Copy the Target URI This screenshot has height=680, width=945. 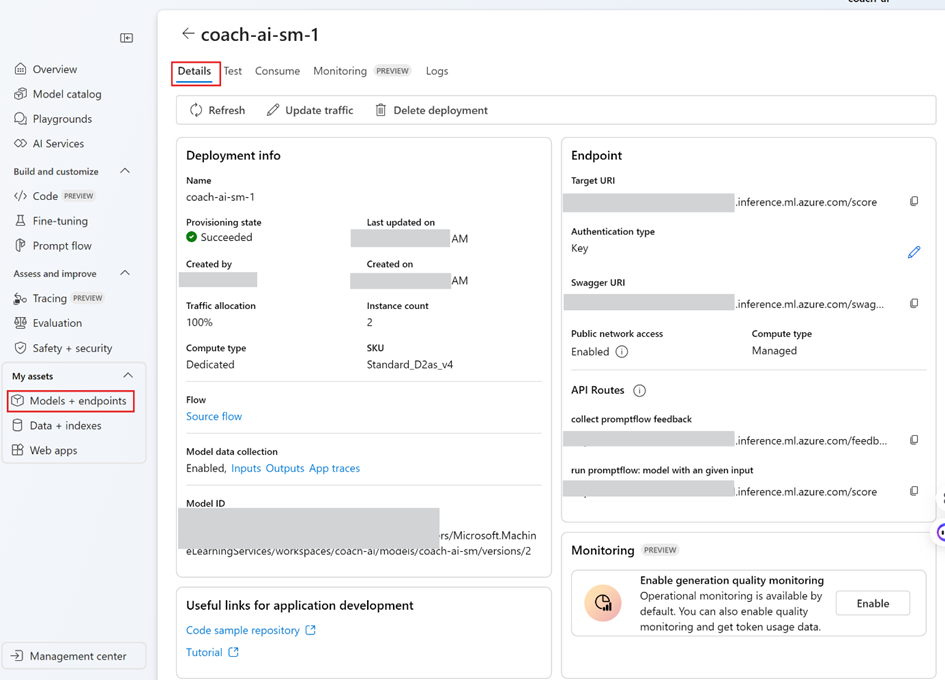914,201
